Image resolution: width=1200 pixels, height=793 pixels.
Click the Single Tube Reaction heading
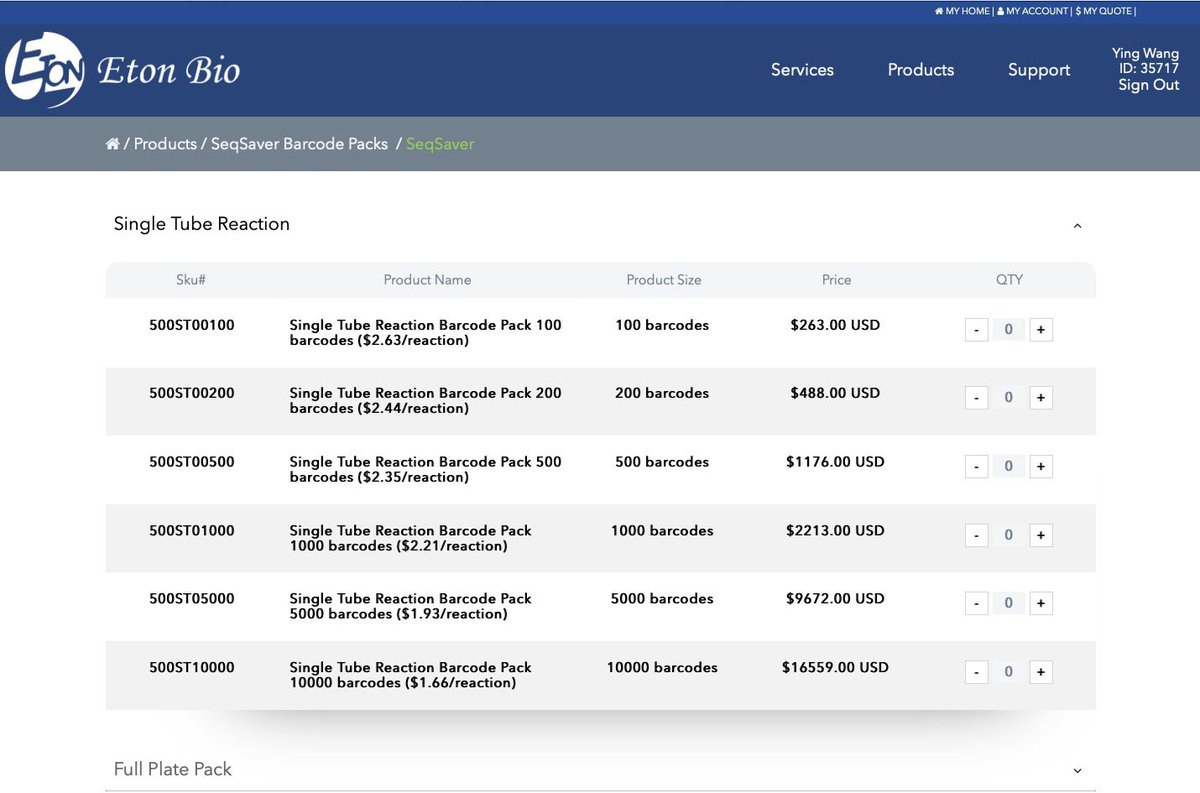click(x=202, y=224)
